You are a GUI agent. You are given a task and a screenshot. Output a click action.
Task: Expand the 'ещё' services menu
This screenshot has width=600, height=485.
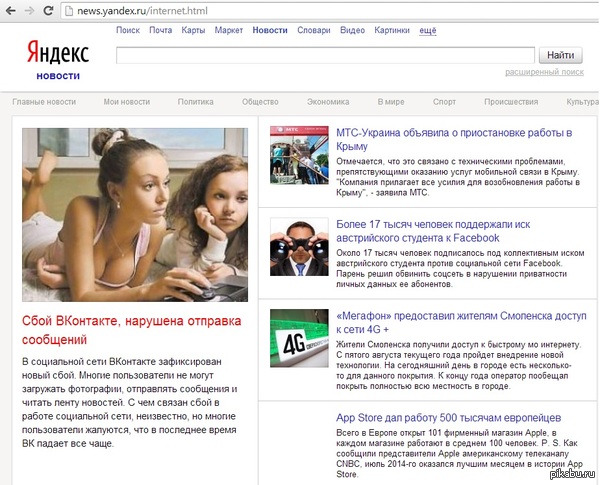[427, 30]
